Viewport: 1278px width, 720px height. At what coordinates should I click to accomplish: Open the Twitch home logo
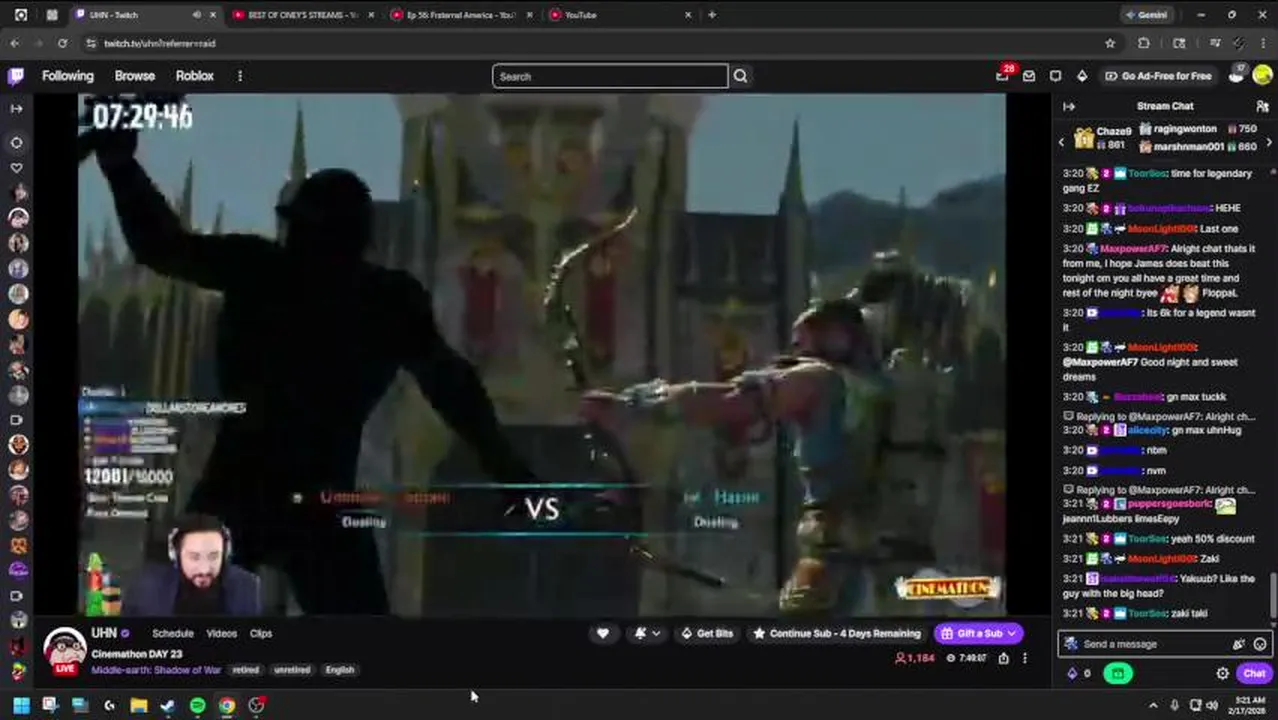click(x=16, y=76)
